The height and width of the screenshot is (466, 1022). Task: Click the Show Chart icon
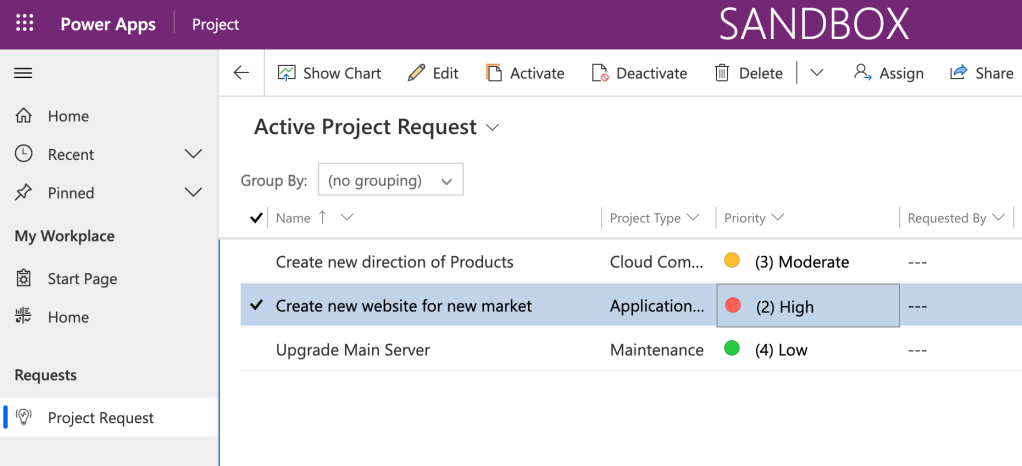coord(287,73)
